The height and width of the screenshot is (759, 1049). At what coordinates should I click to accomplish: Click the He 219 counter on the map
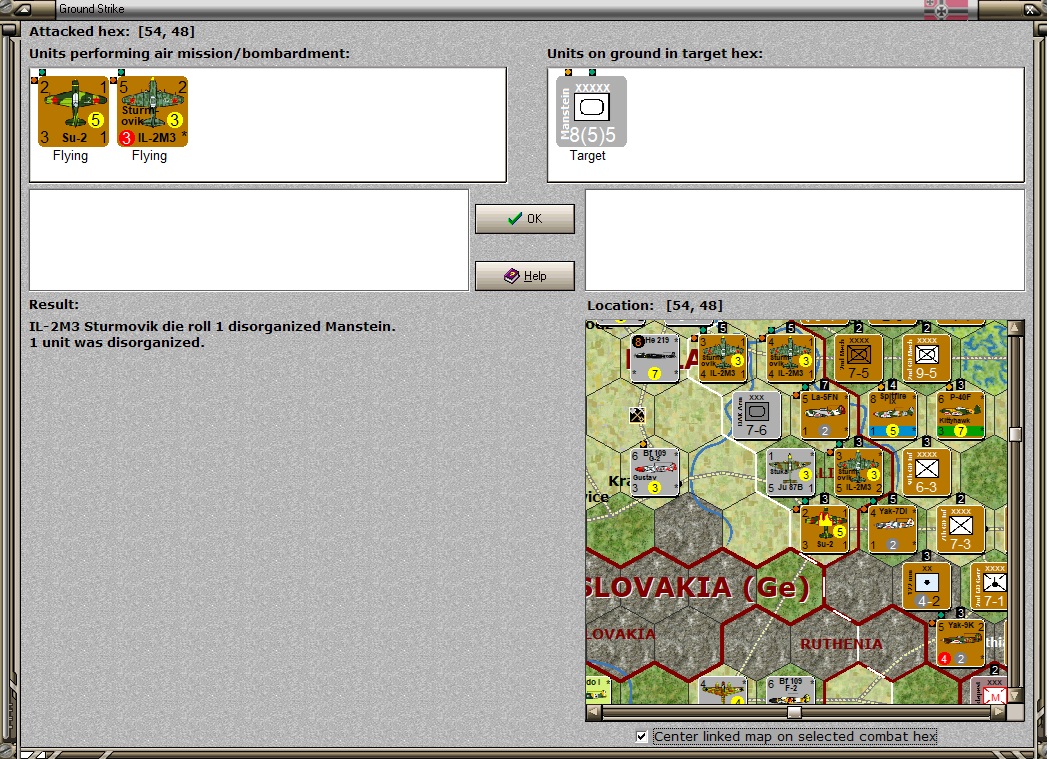point(654,358)
